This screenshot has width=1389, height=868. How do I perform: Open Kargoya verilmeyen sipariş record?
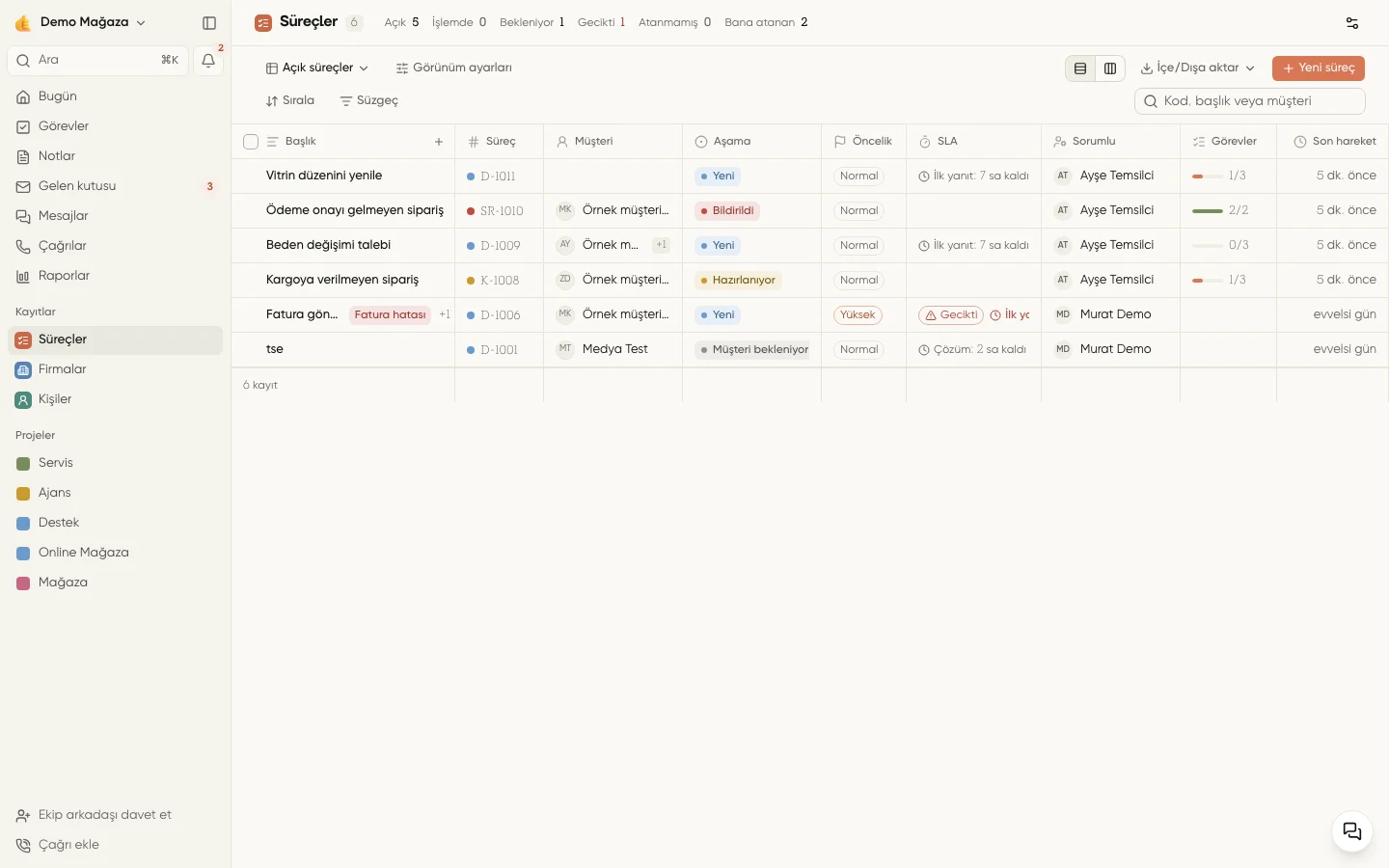(x=342, y=281)
